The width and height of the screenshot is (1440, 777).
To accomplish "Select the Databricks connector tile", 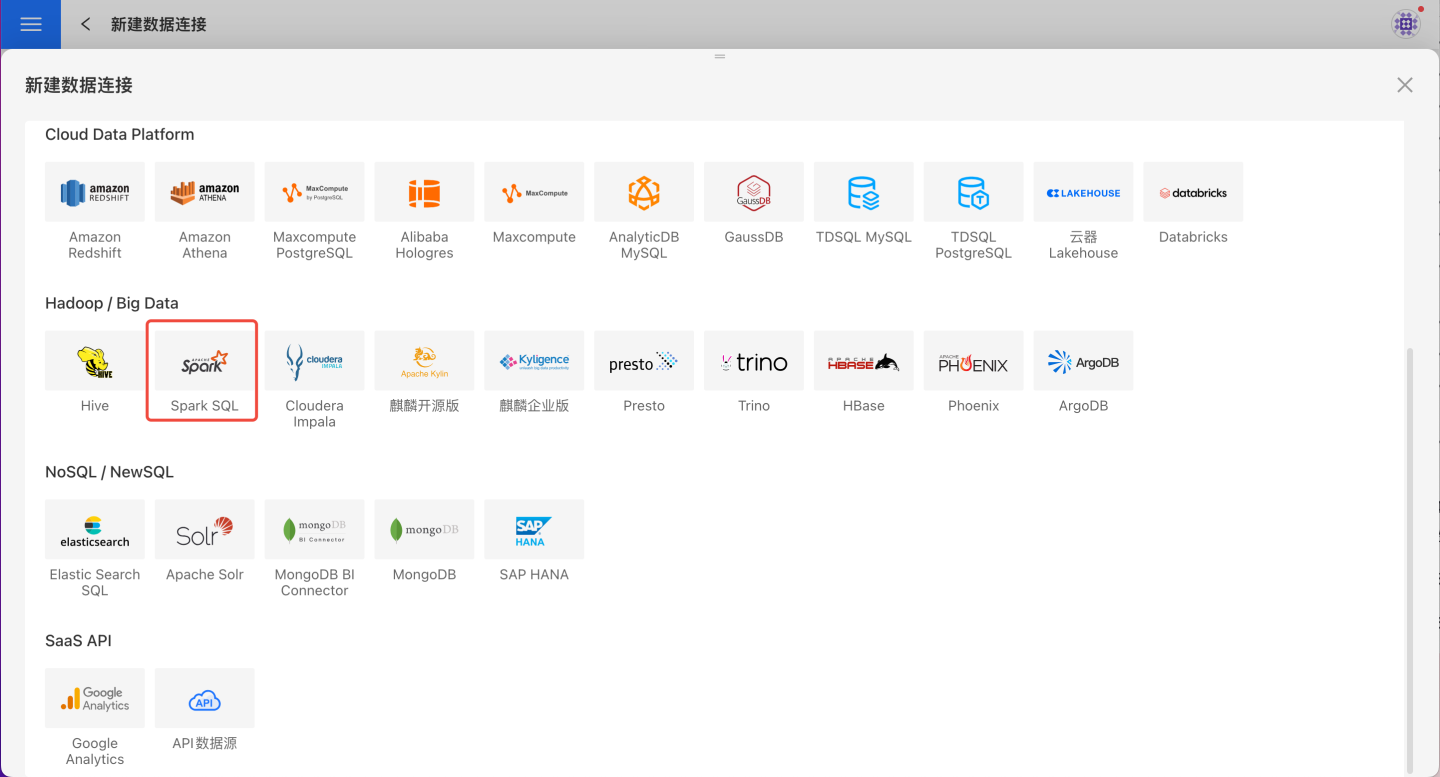I will (x=1193, y=193).
